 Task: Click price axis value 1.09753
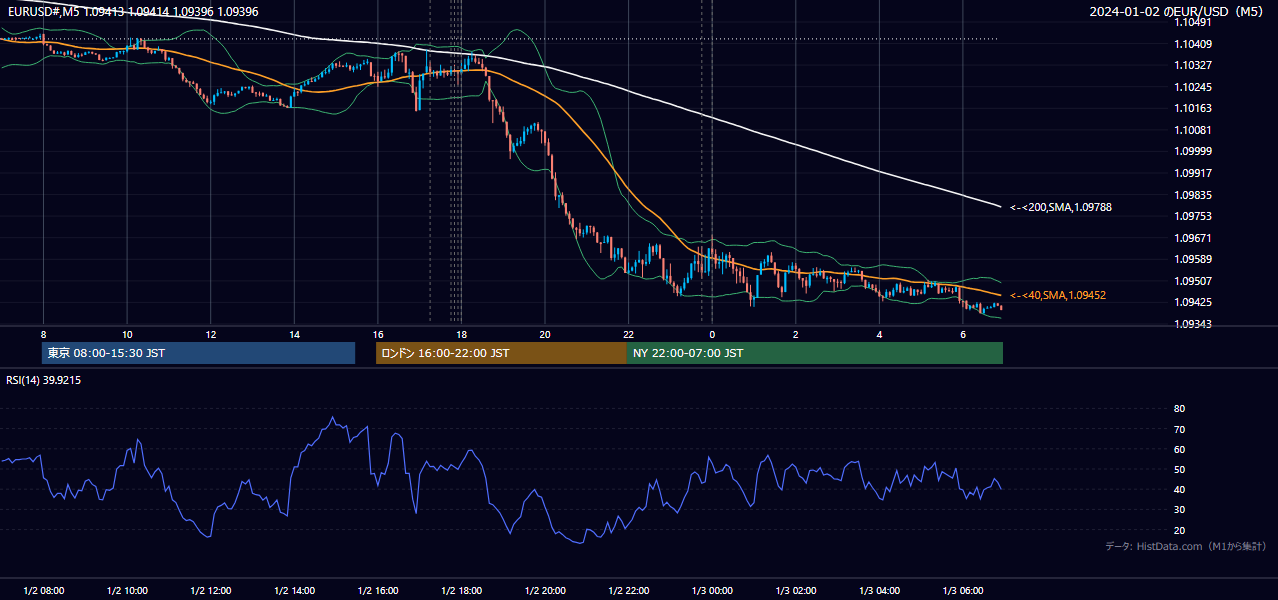tap(1193, 216)
